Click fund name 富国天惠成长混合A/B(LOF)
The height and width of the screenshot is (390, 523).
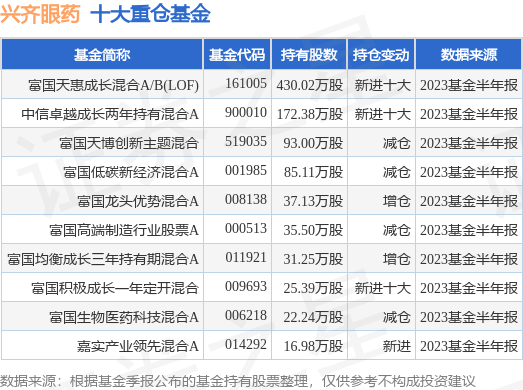point(113,85)
